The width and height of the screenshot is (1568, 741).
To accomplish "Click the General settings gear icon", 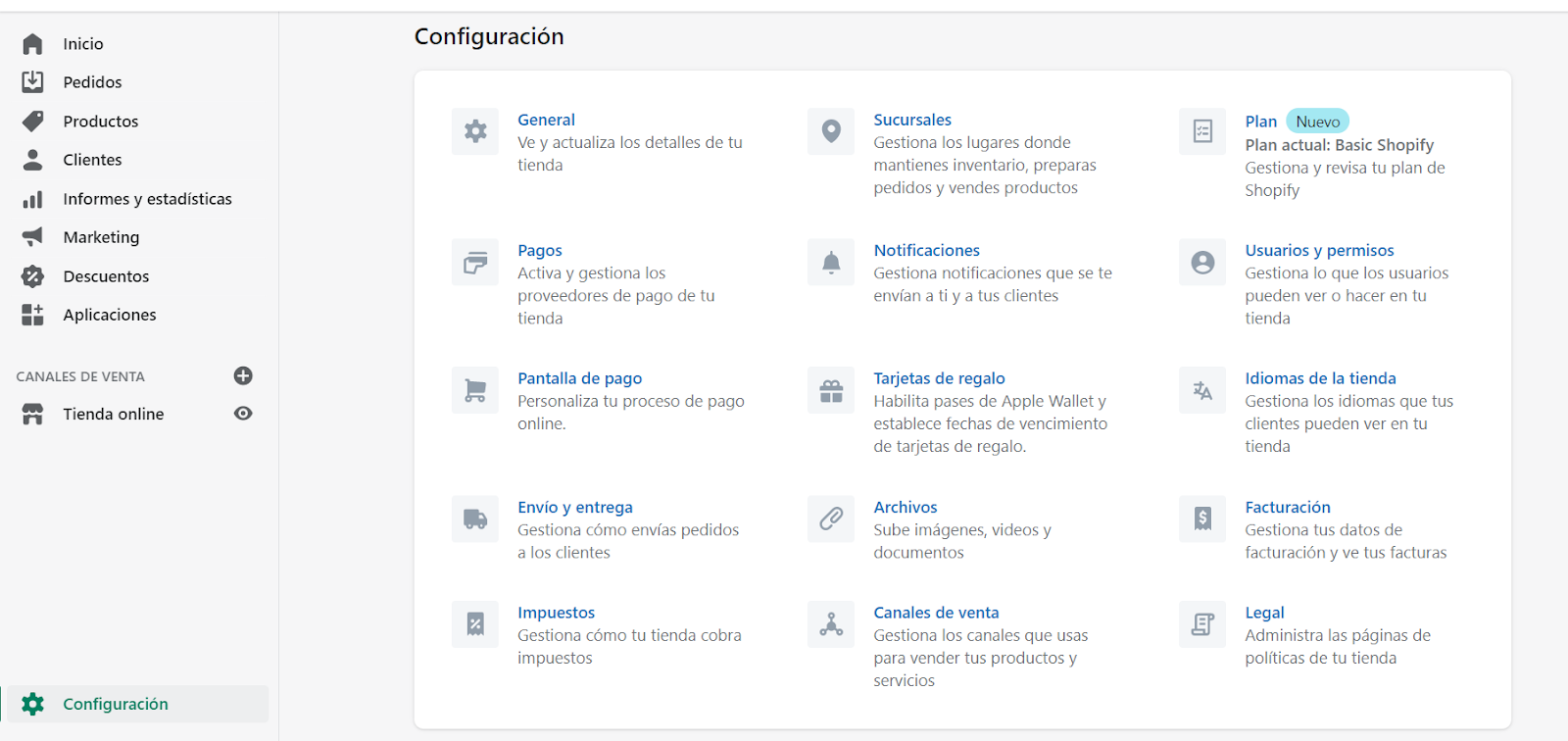I will pos(475,131).
